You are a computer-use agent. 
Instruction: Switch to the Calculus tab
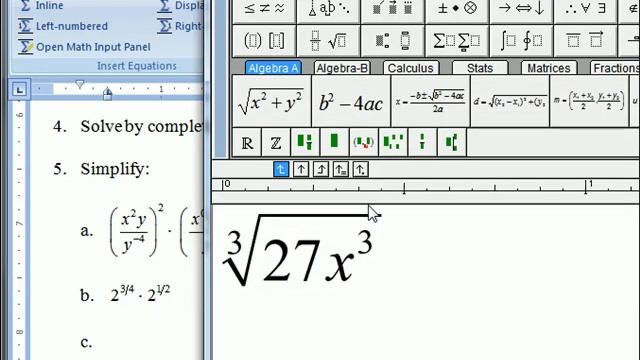[411, 68]
